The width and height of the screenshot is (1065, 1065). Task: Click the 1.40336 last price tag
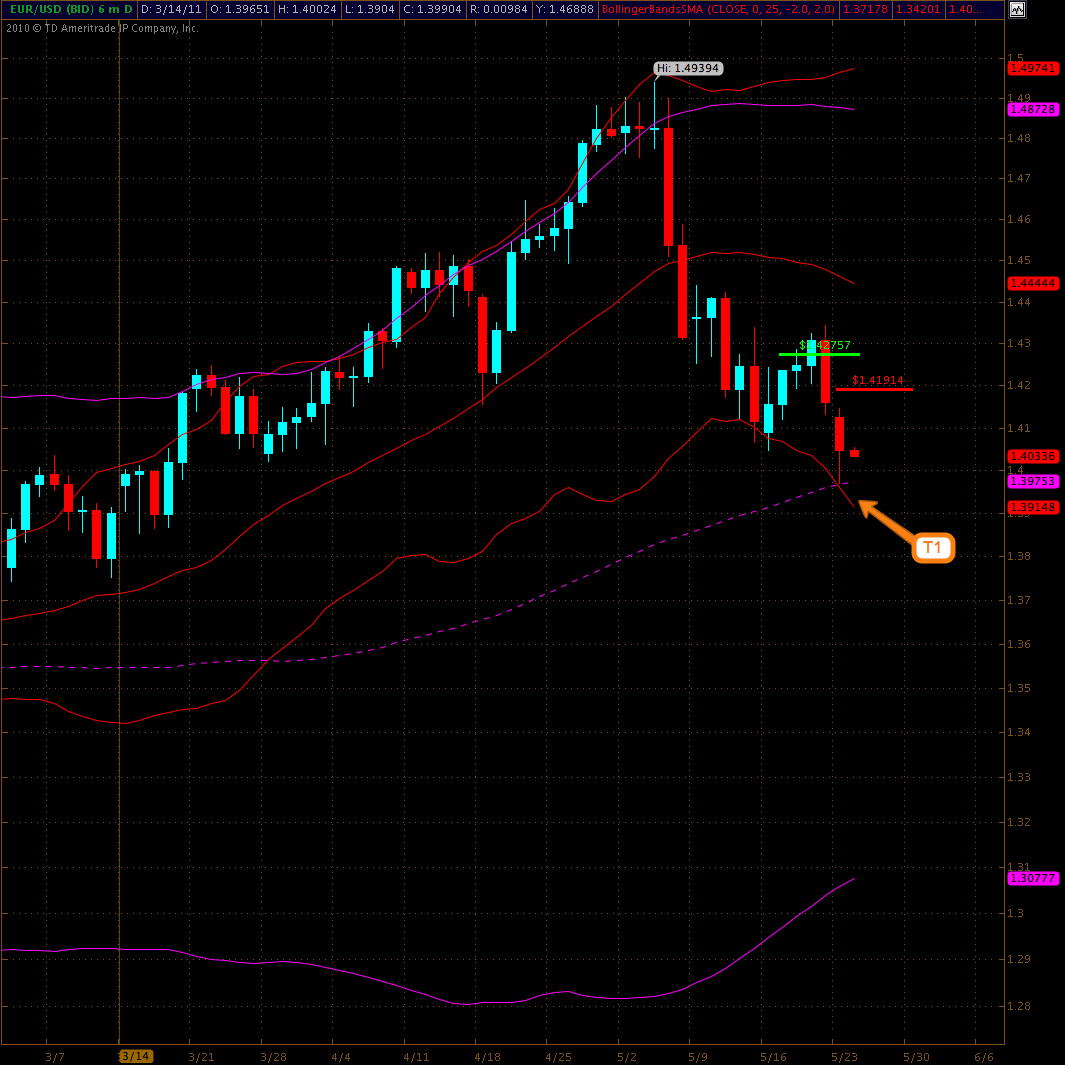click(1033, 456)
